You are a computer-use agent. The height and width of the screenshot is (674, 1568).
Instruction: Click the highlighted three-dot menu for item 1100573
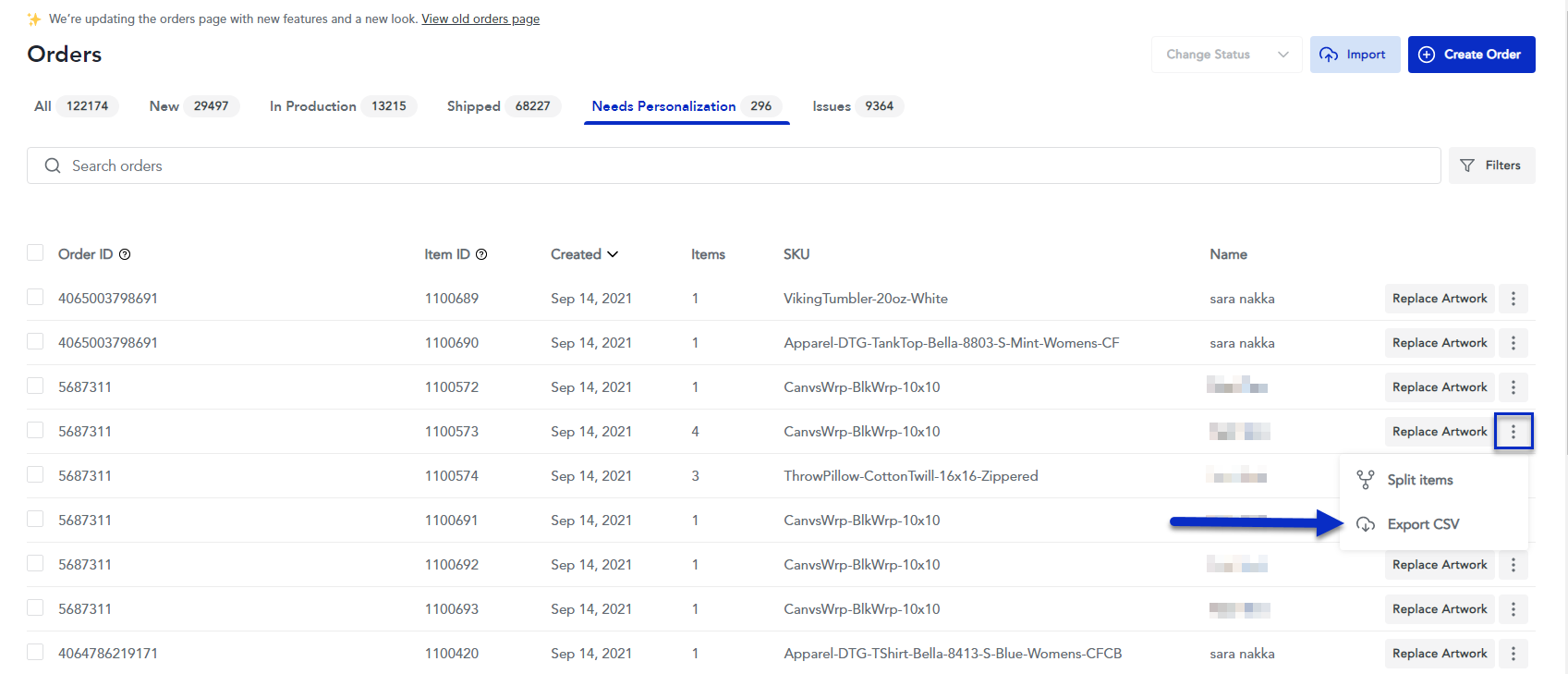coord(1513,432)
